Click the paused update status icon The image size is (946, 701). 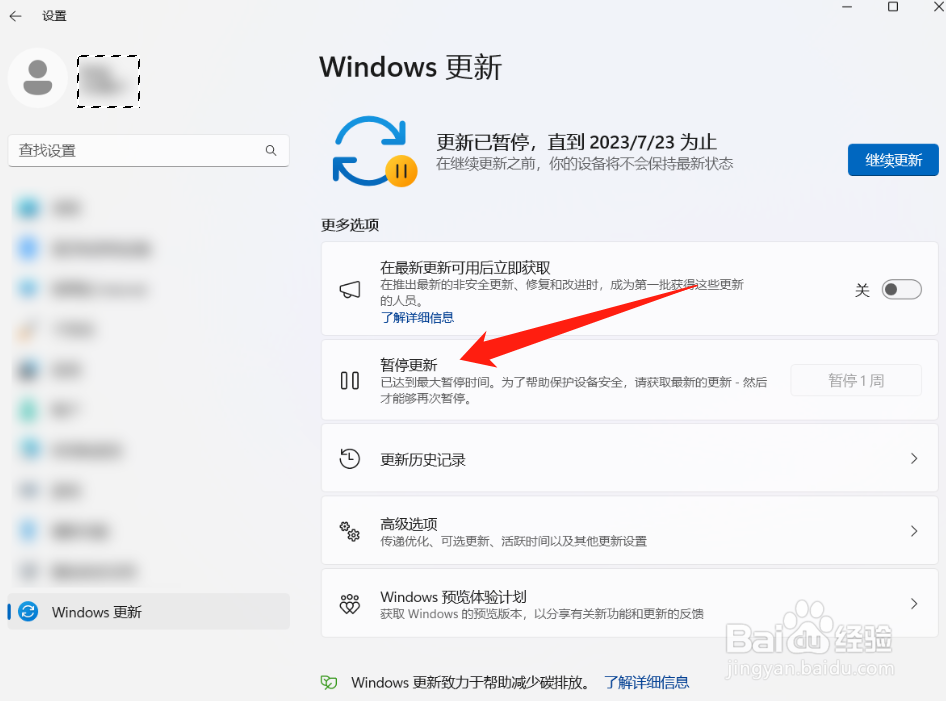coord(375,151)
